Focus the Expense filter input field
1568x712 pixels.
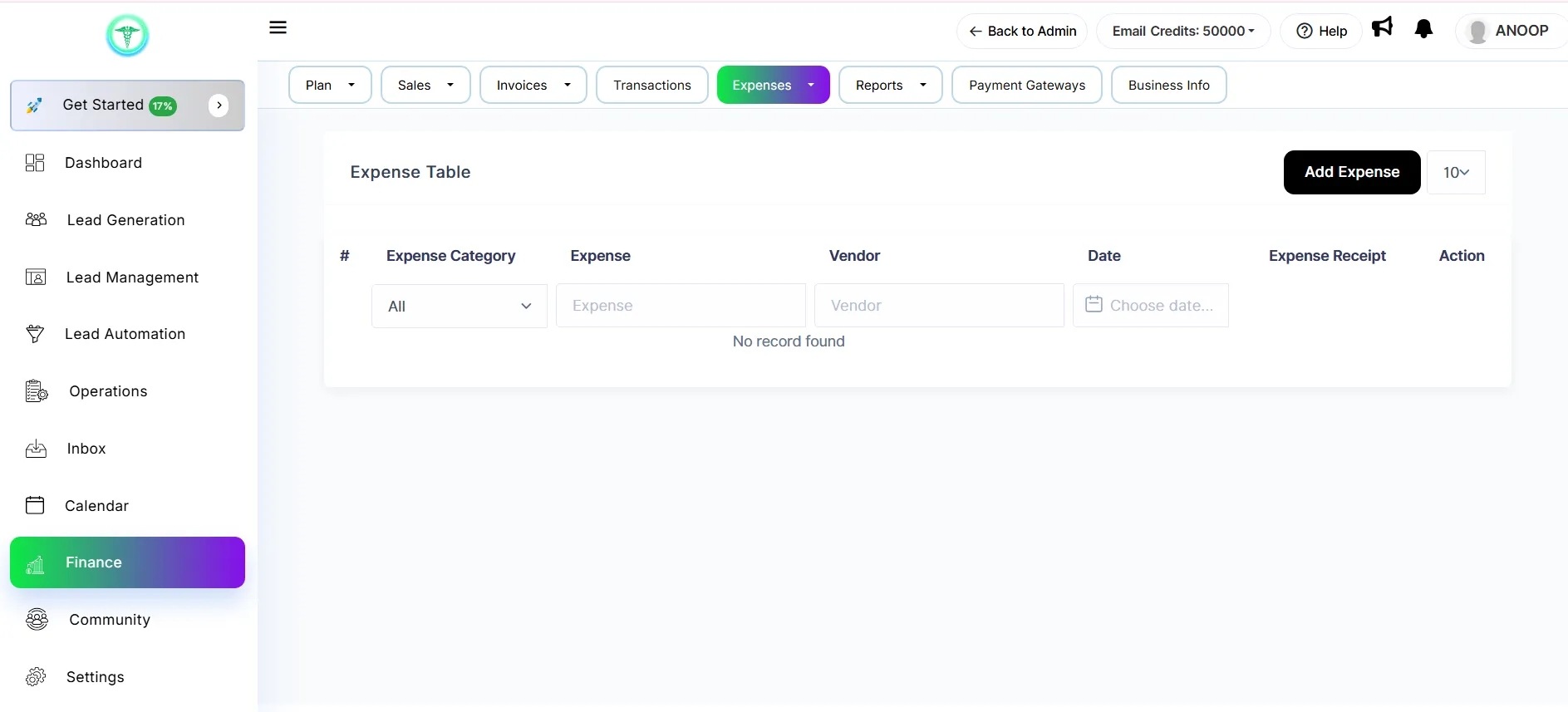point(681,305)
